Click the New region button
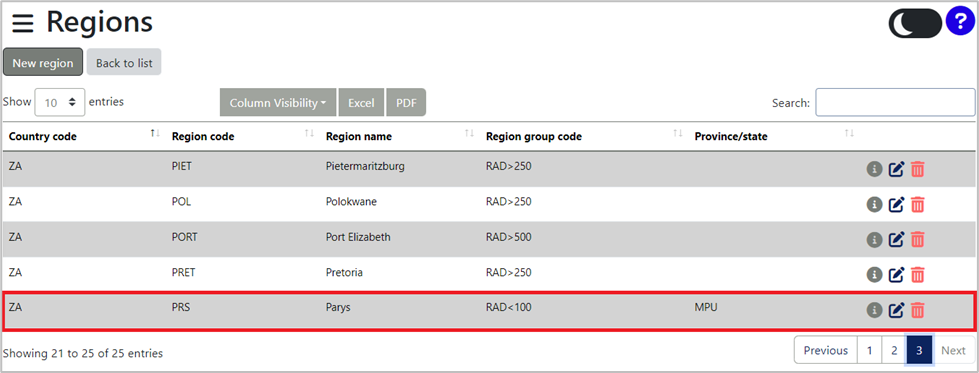The image size is (979, 373). coord(43,62)
